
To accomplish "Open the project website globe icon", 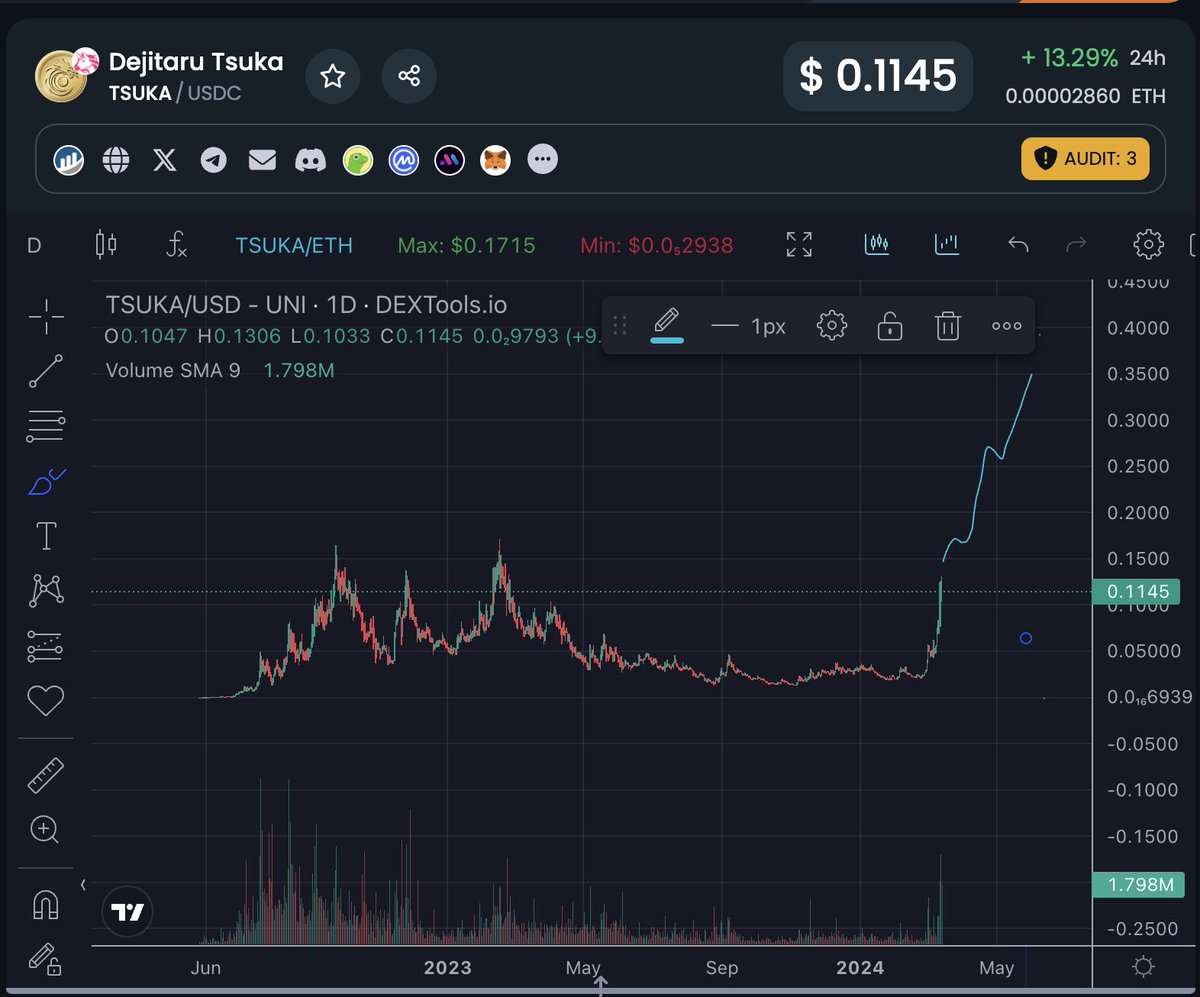I will [x=117, y=159].
